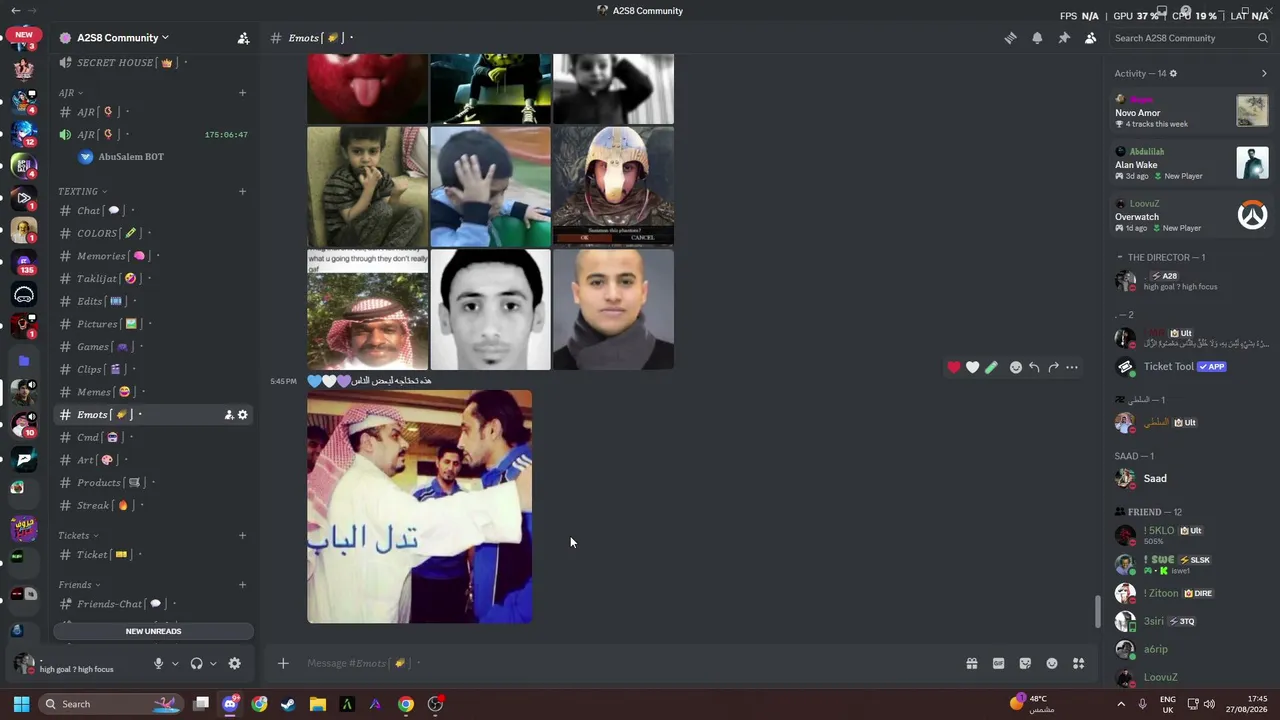Click the taskbar clock showing 17:45
Viewport: 1280px width, 720px height.
pyautogui.click(x=1246, y=704)
